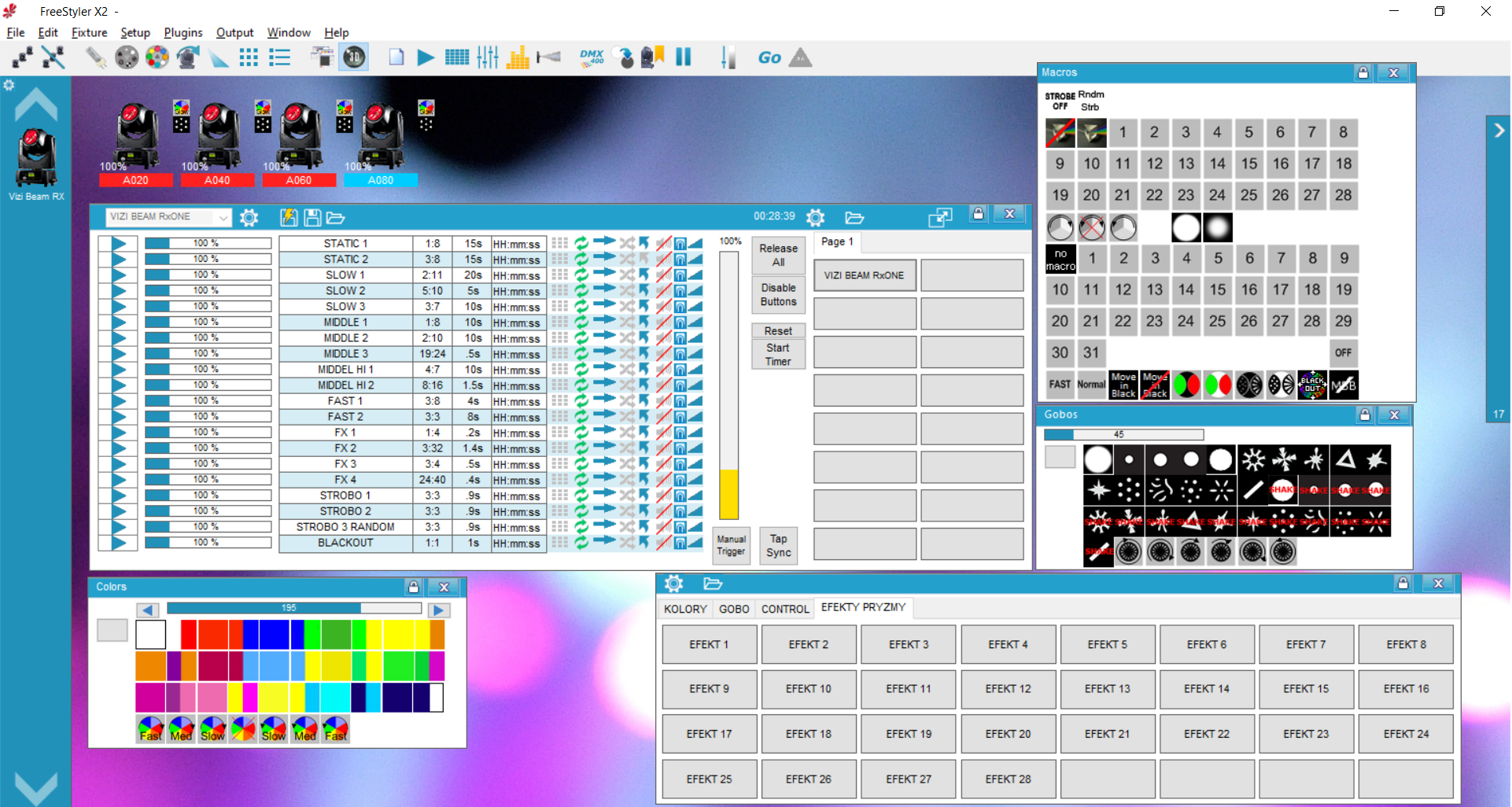Screen dimensions: 1512x807
Task: Toggle the lock on the Macros panel
Action: (x=1363, y=72)
